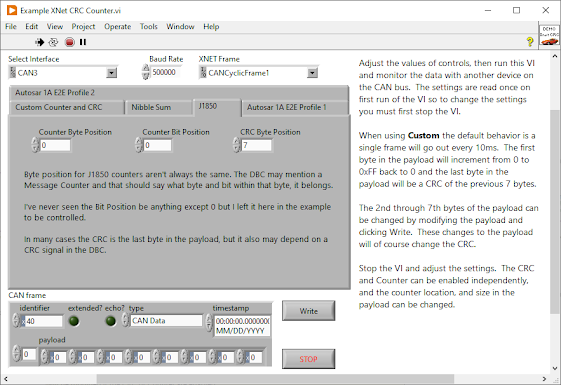Open the File menu
The width and height of the screenshot is (561, 385).
pyautogui.click(x=11, y=26)
